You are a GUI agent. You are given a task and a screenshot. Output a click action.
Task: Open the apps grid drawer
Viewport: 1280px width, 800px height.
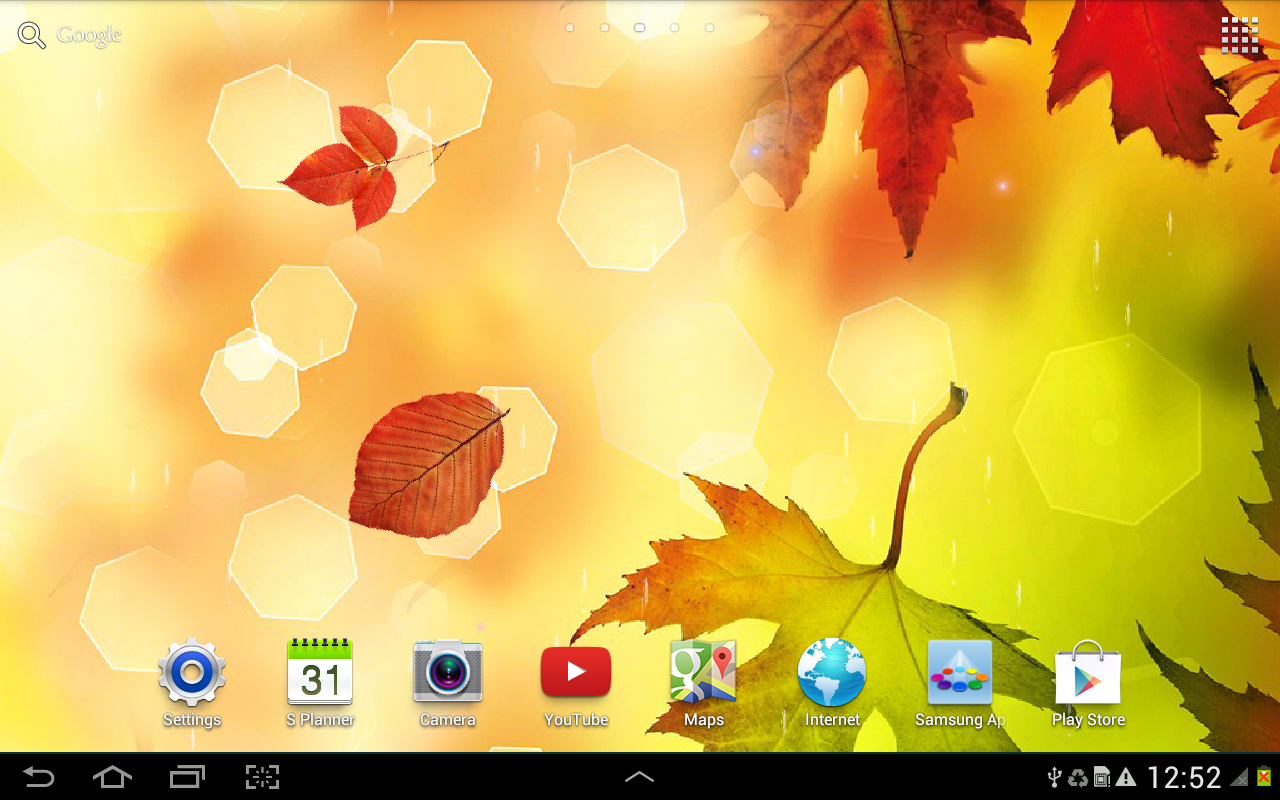1240,35
